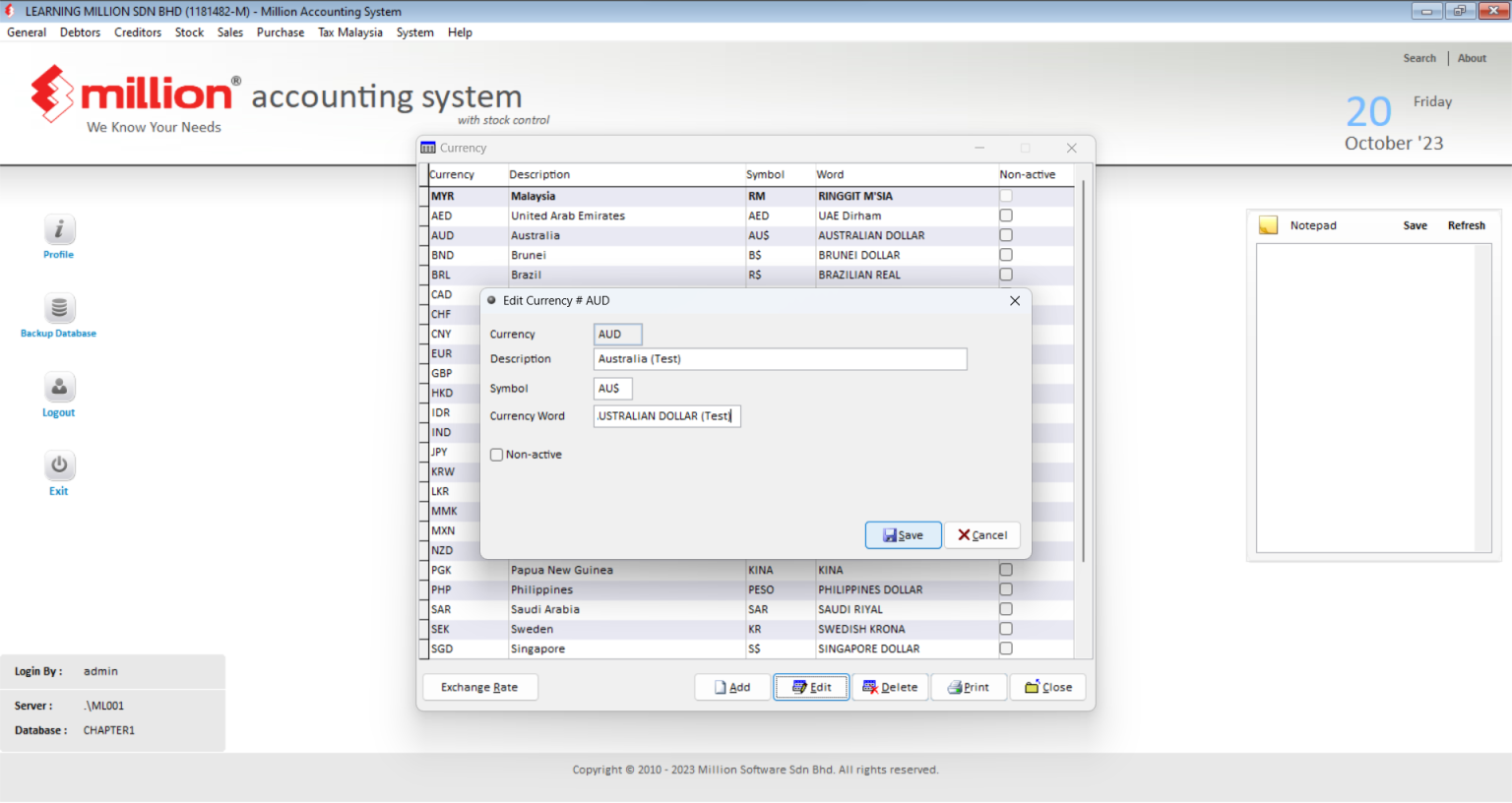Click the Backup Database icon
Screen dimensions: 1512x803
tap(59, 308)
